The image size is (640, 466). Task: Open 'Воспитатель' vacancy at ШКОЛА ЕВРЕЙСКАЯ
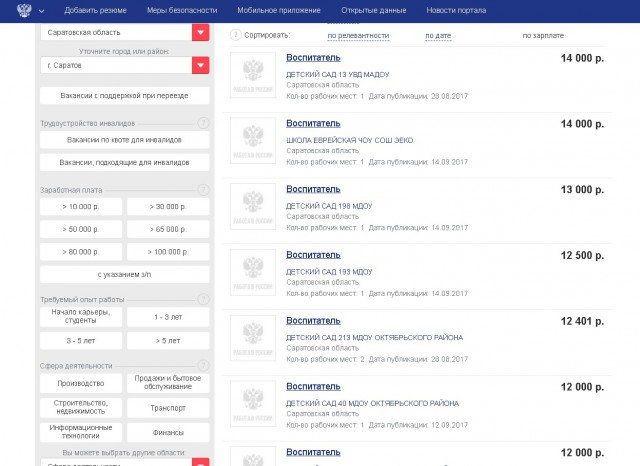pos(313,124)
